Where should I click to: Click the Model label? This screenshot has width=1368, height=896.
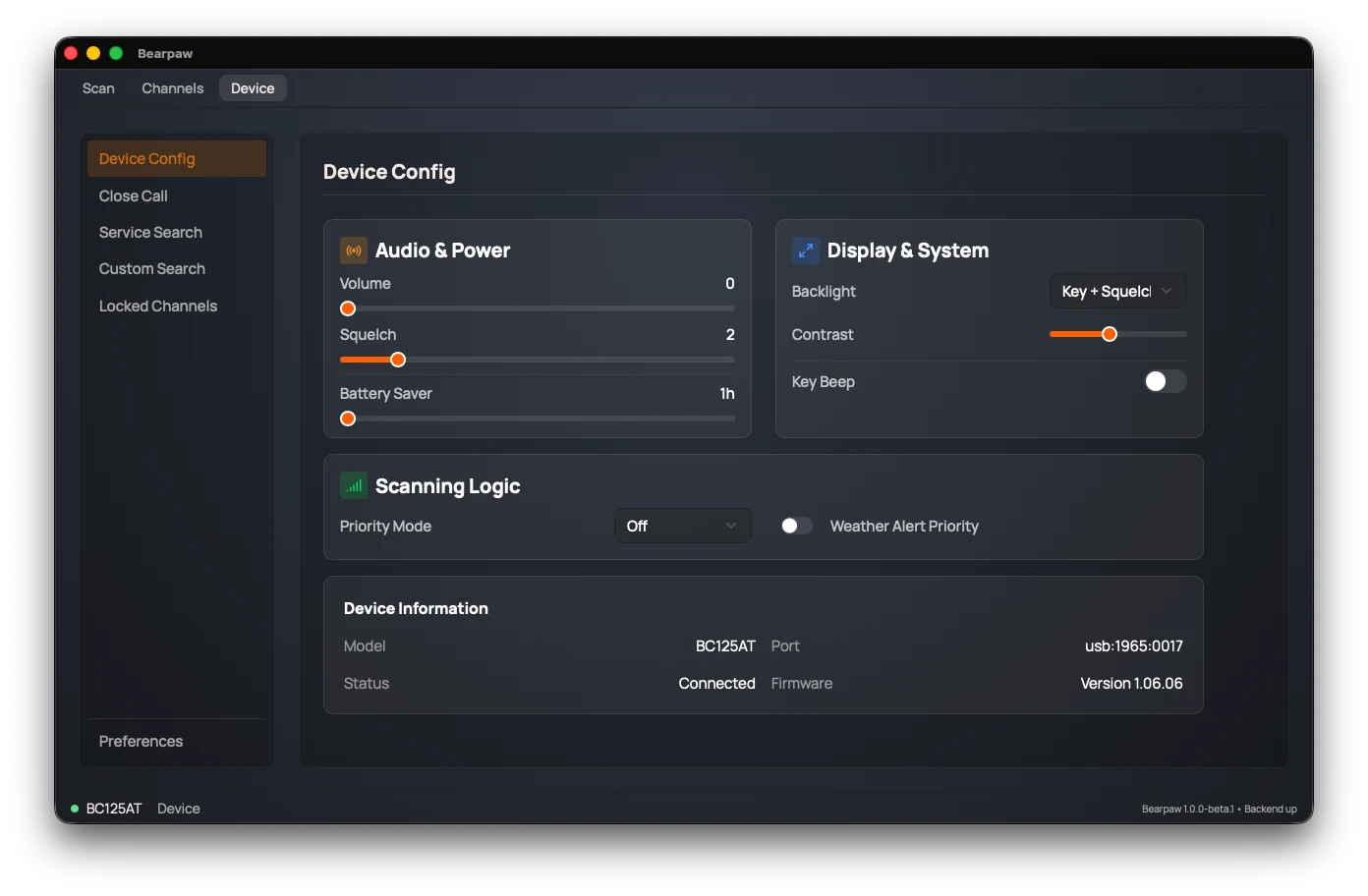[x=365, y=645]
